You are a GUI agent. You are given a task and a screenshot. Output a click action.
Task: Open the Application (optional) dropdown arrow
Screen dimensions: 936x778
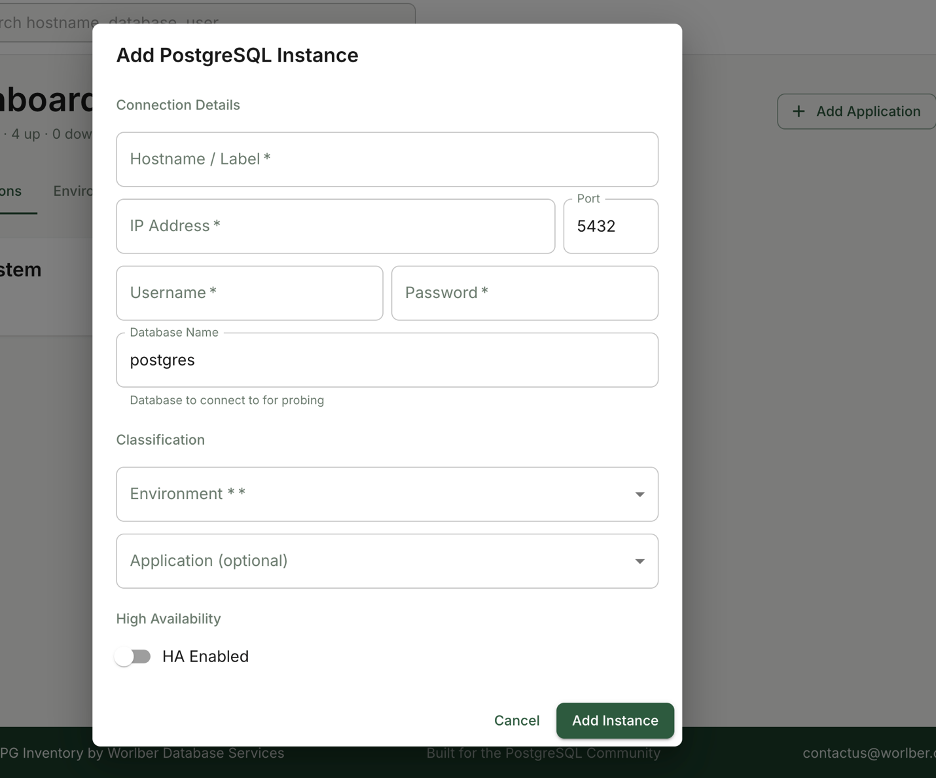point(639,561)
